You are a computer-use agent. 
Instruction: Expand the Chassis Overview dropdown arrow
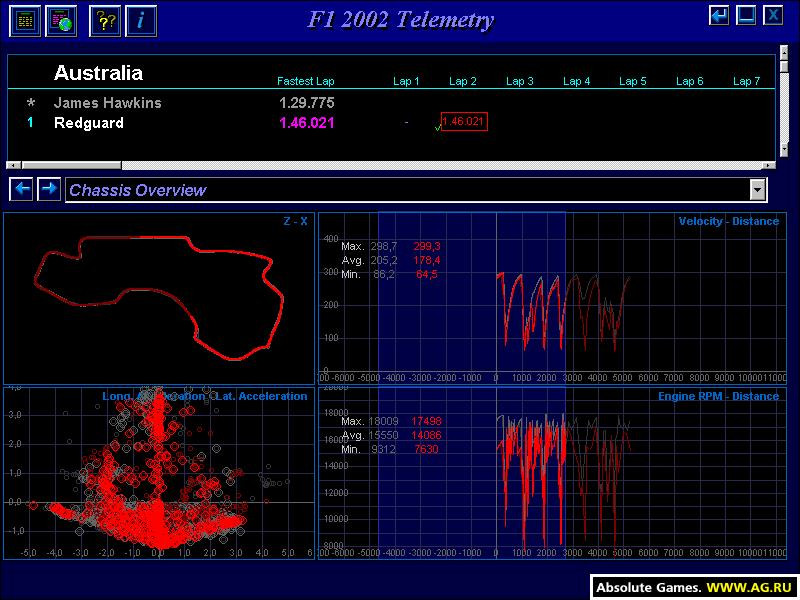pos(758,190)
